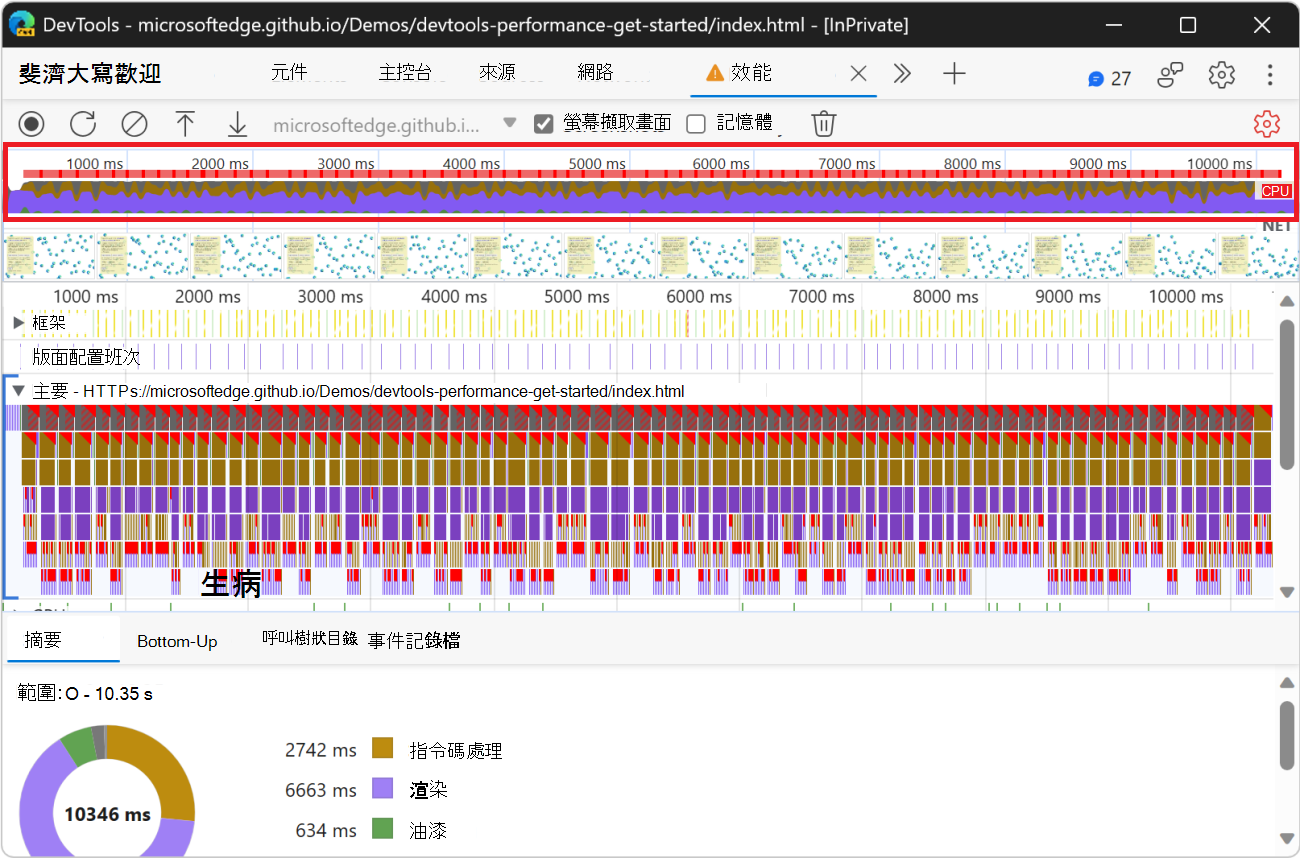1300x858 pixels.
Task: Click the 10346 ms donut chart center
Action: pos(107,814)
